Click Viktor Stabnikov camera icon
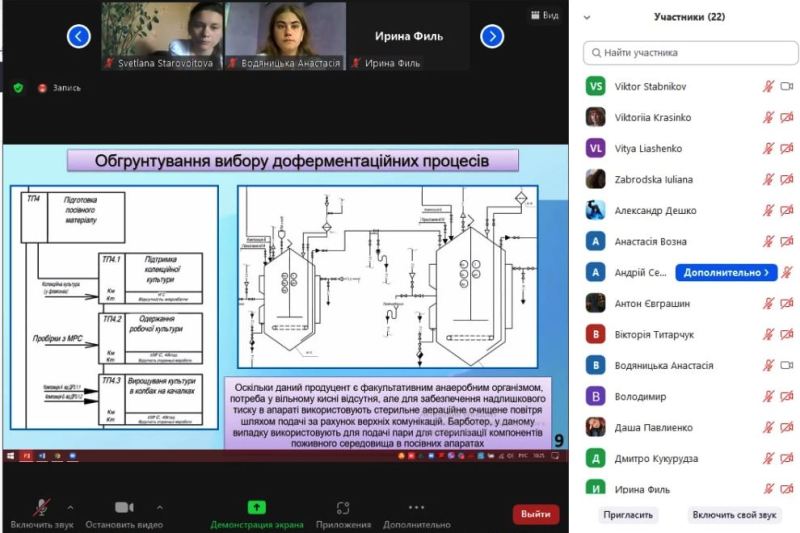The width and height of the screenshot is (800, 533). [787, 87]
